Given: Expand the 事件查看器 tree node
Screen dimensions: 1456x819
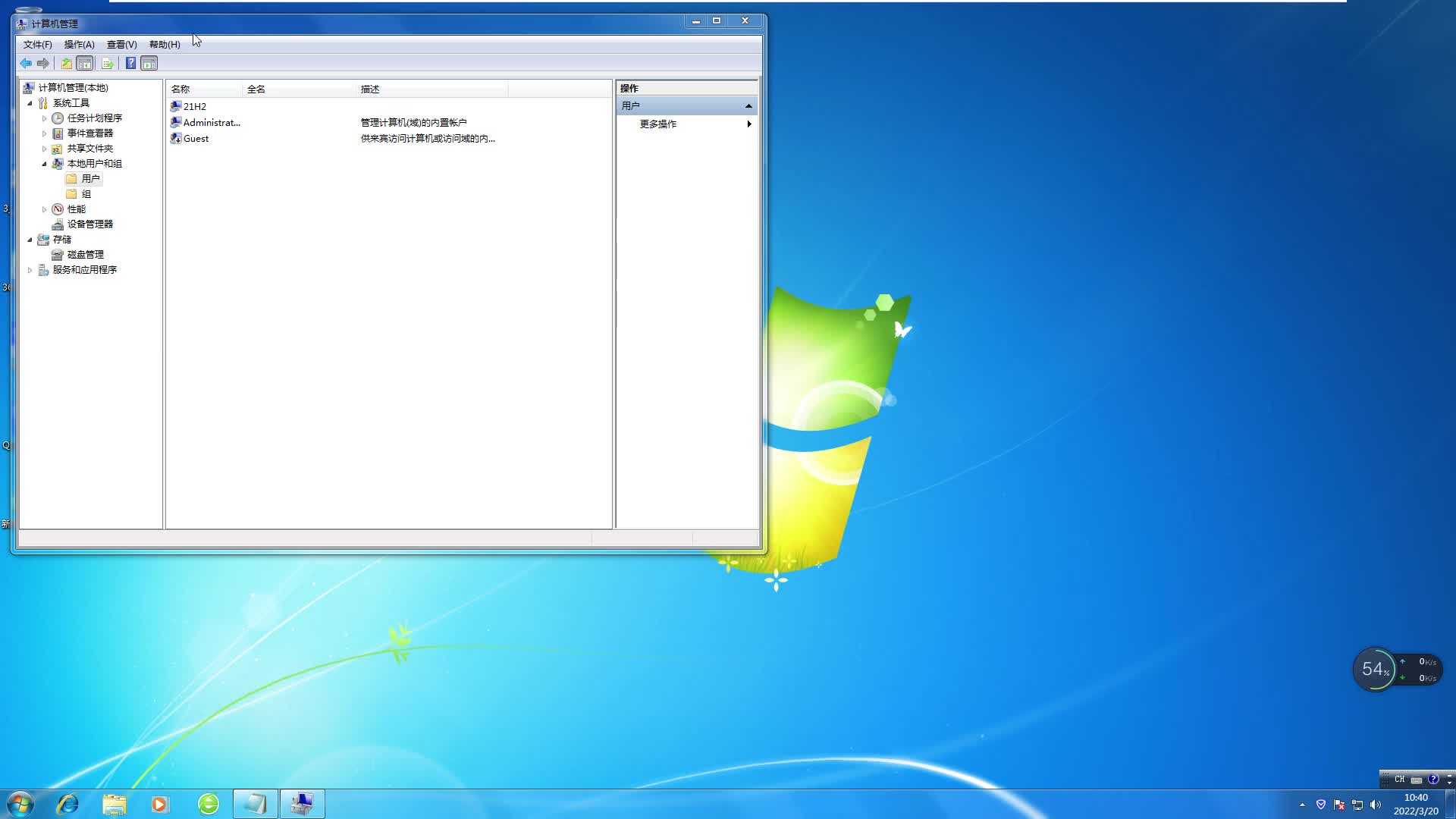Looking at the screenshot, I should coord(45,133).
